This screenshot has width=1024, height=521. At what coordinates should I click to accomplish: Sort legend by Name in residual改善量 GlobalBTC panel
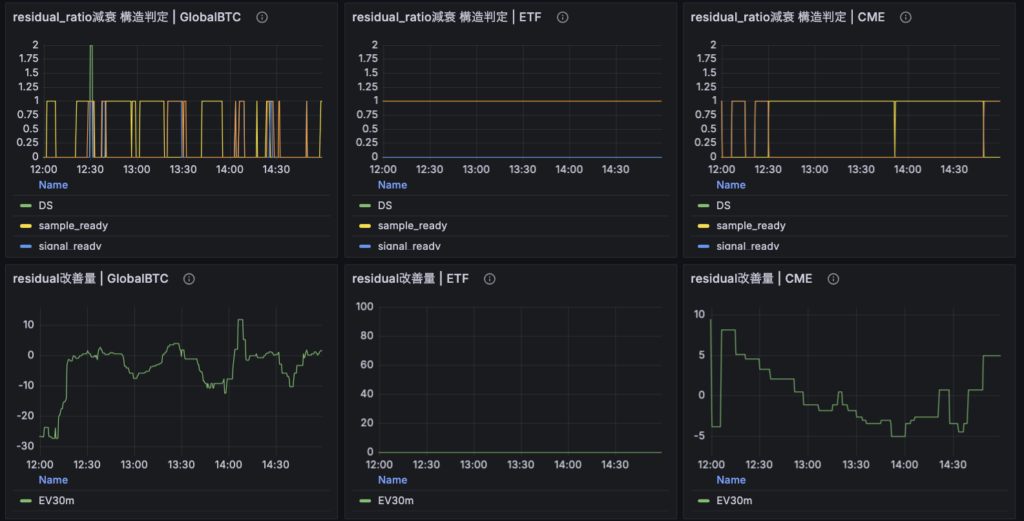[53, 480]
